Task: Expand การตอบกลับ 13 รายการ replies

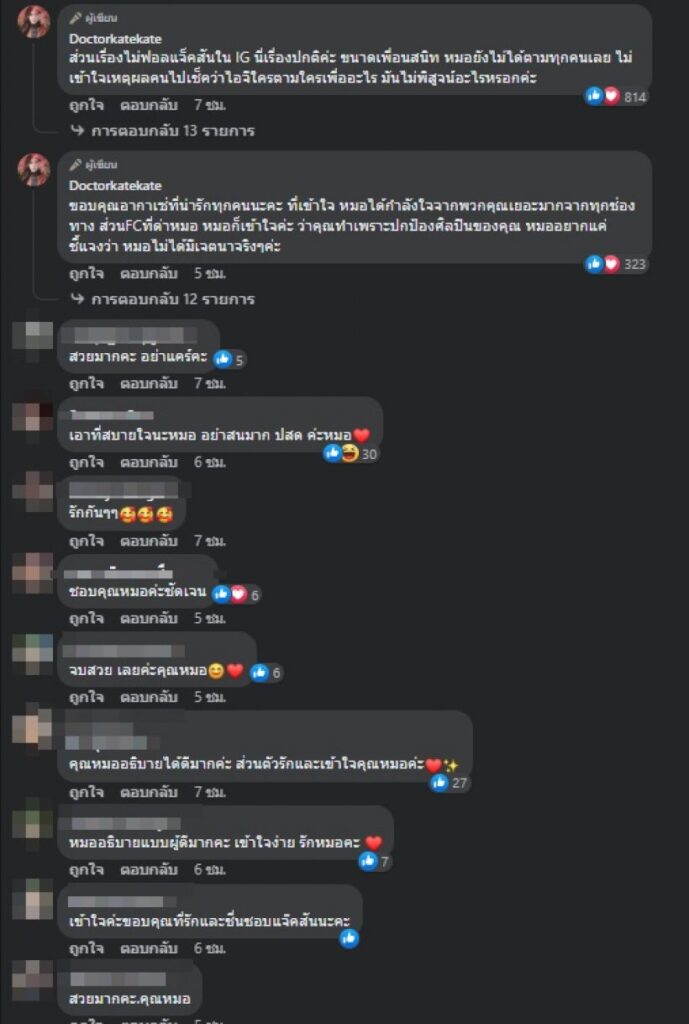Action: coord(163,131)
